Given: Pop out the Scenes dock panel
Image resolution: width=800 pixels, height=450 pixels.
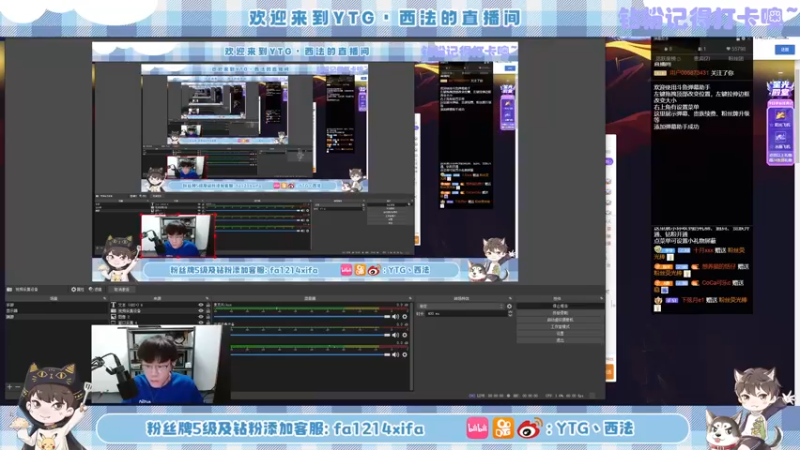Looking at the screenshot, I should pos(105,298).
